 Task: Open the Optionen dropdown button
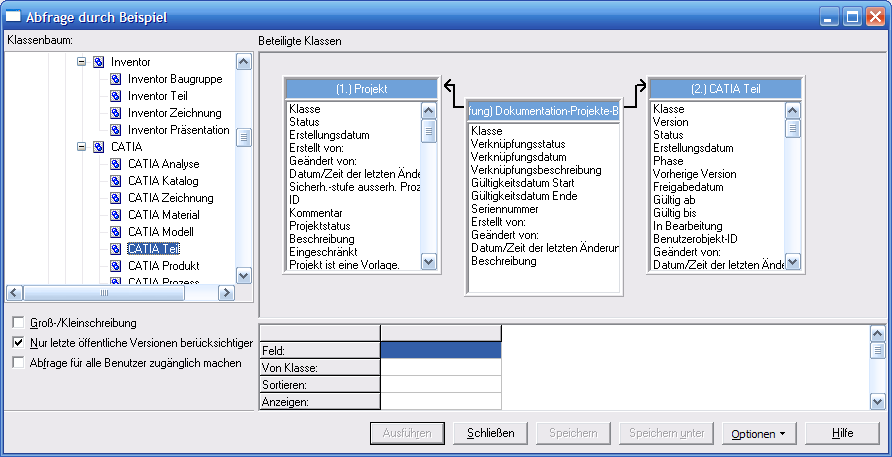click(759, 433)
